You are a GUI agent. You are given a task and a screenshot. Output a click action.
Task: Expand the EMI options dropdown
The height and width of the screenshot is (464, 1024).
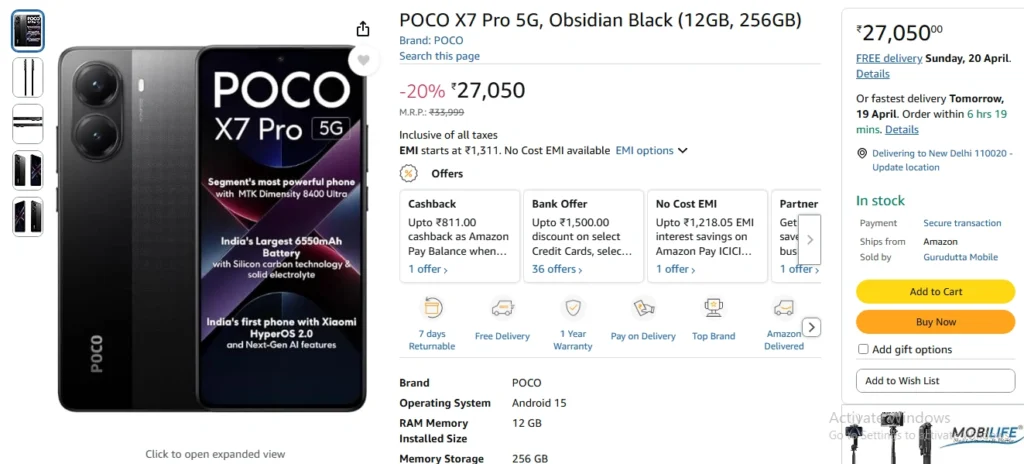coord(651,150)
